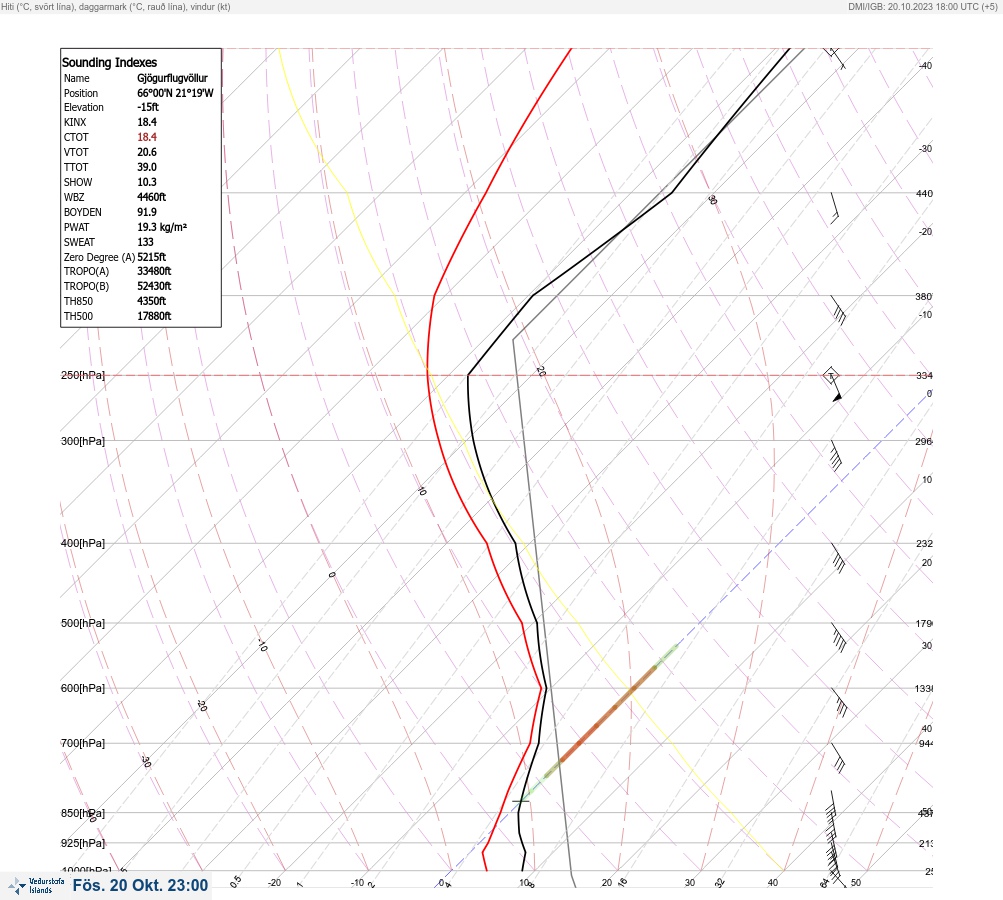Click the KINX value 18.4
The image size is (1003, 900).
pos(146,122)
